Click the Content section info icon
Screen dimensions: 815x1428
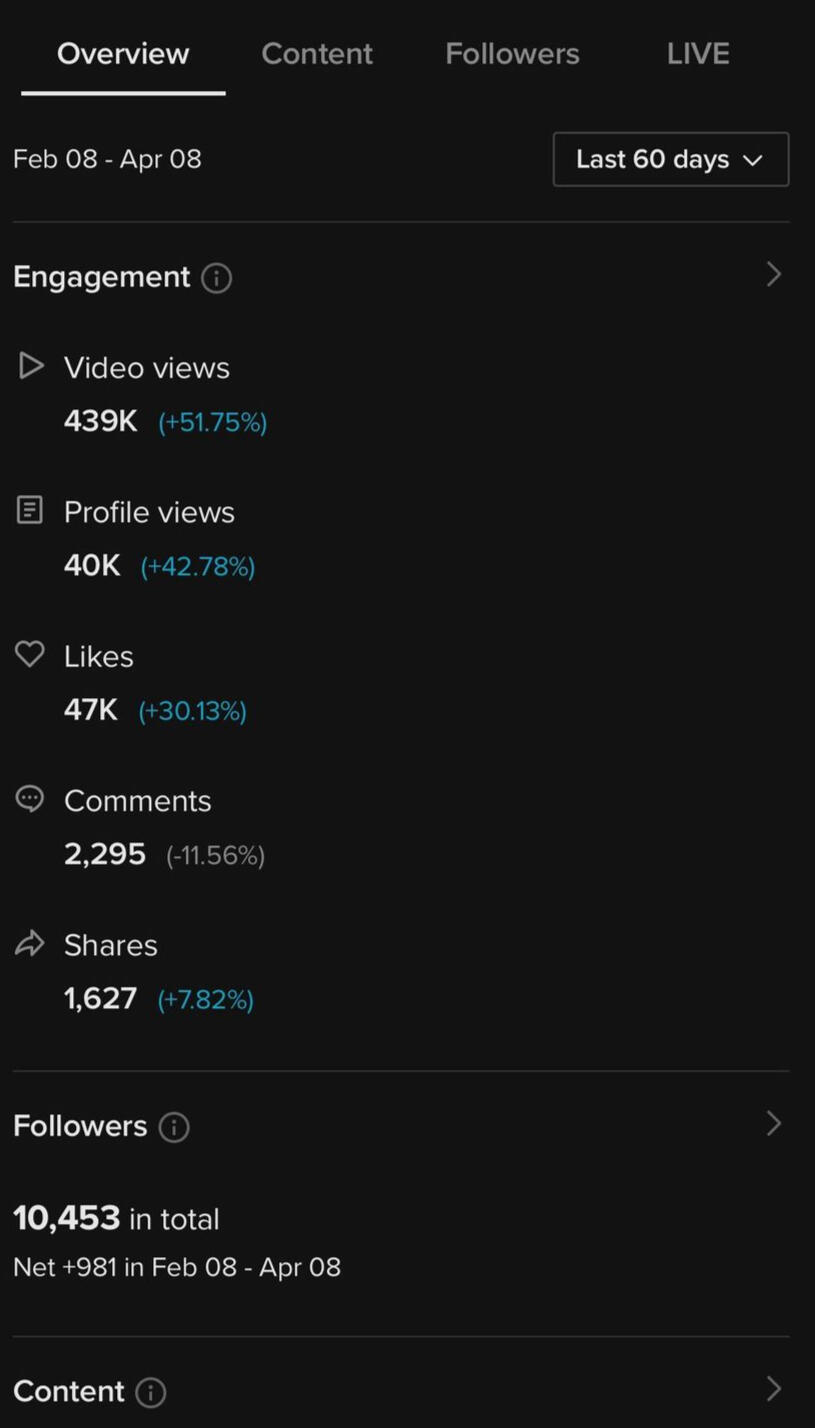[x=151, y=1392]
